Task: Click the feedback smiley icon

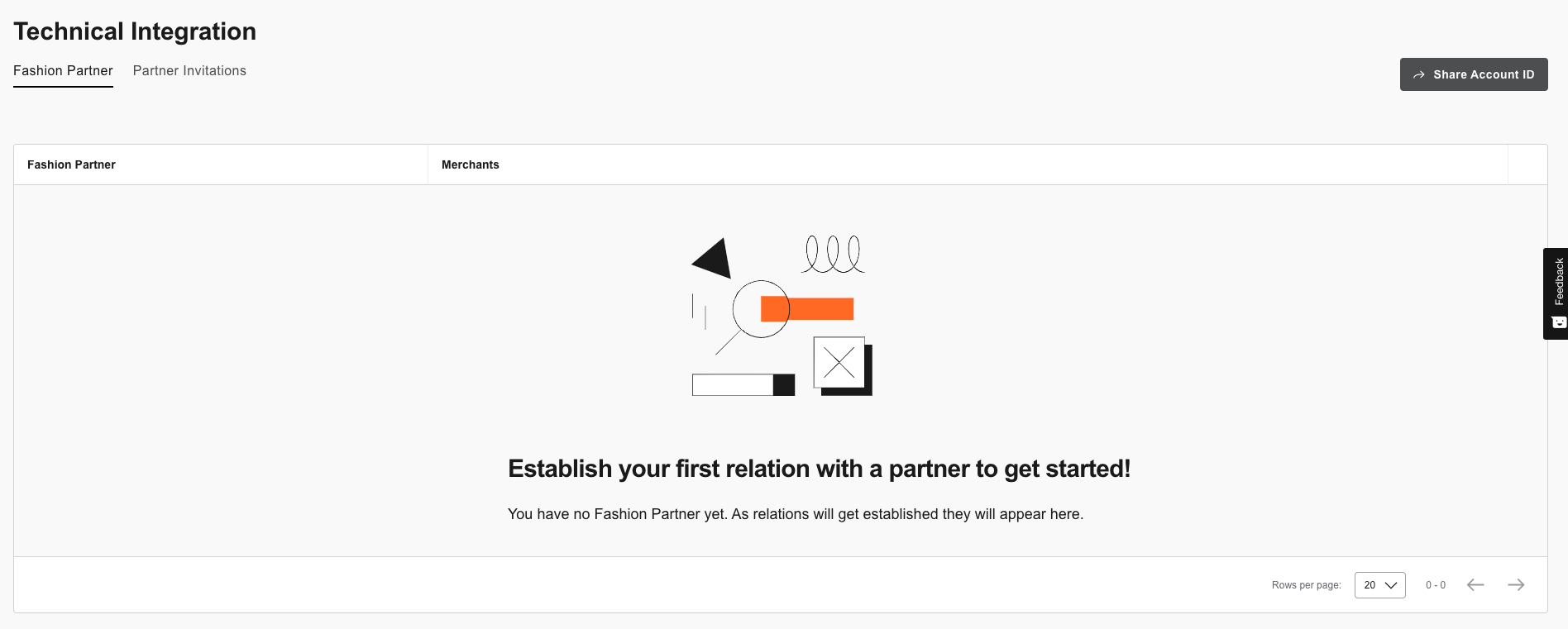Action: pyautogui.click(x=1559, y=322)
